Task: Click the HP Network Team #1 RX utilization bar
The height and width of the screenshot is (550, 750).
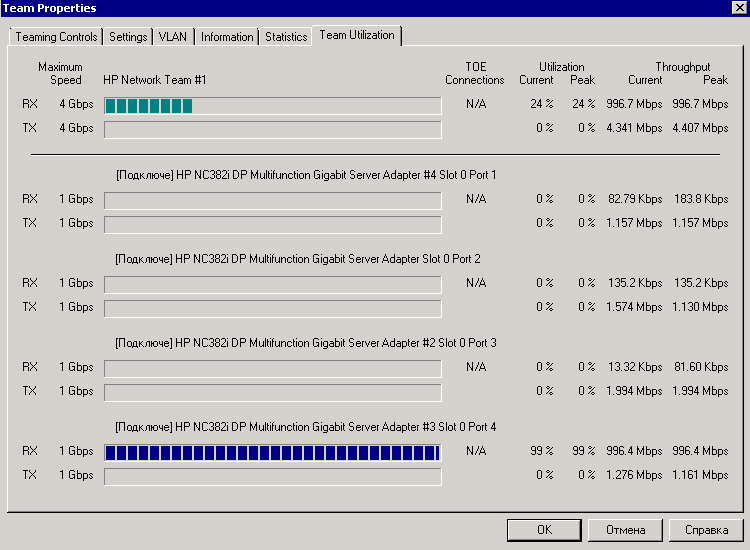Action: point(272,106)
